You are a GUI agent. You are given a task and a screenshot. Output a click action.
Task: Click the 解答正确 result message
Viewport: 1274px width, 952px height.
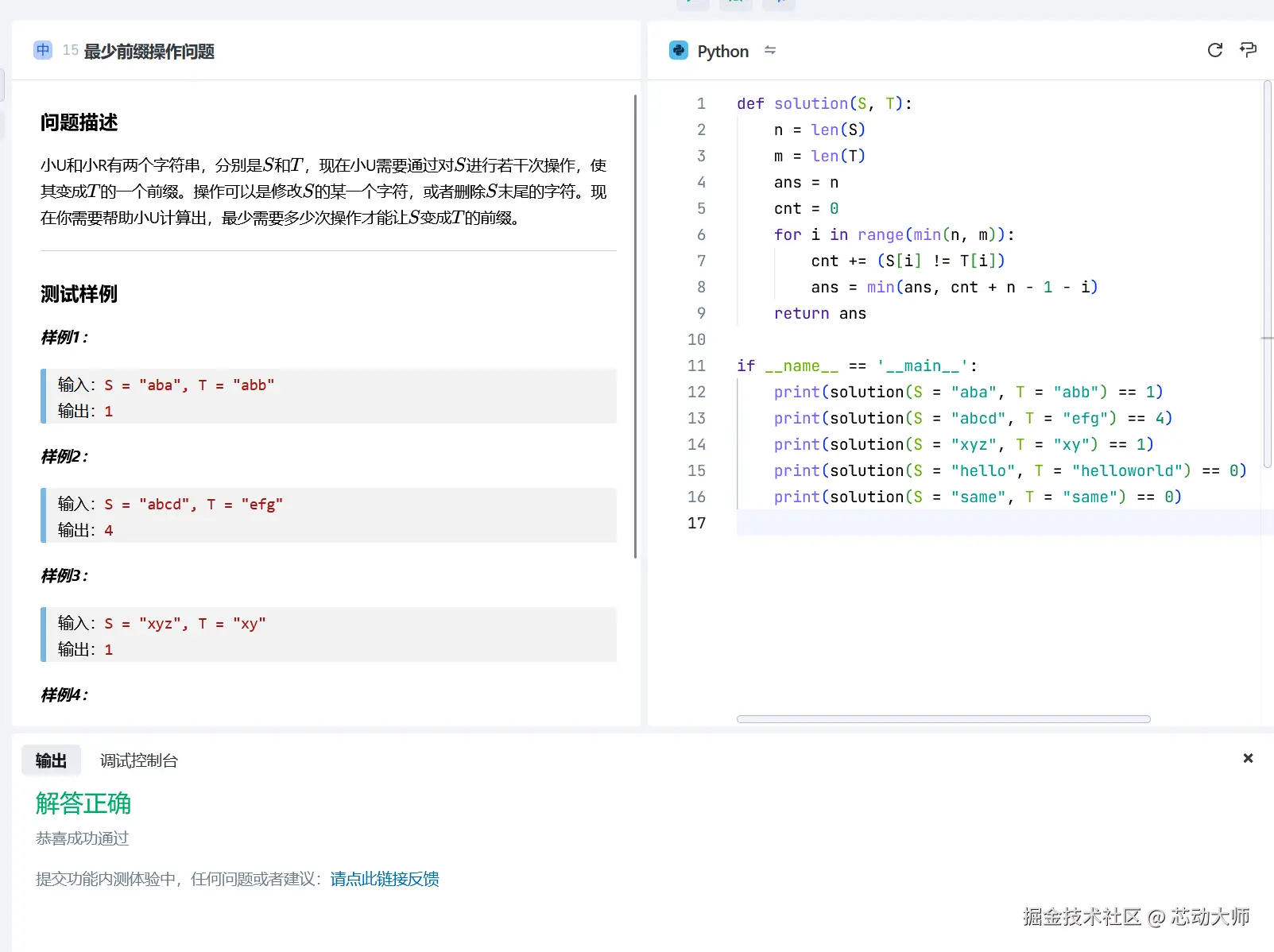83,803
